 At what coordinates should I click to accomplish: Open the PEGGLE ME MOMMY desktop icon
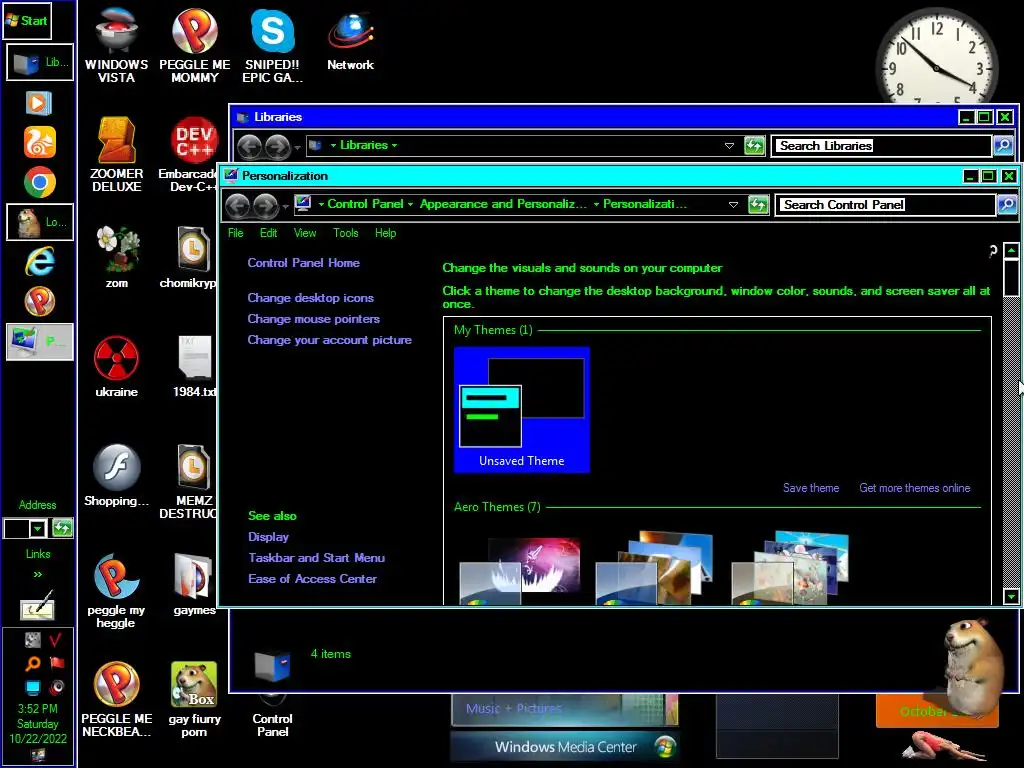coord(195,46)
